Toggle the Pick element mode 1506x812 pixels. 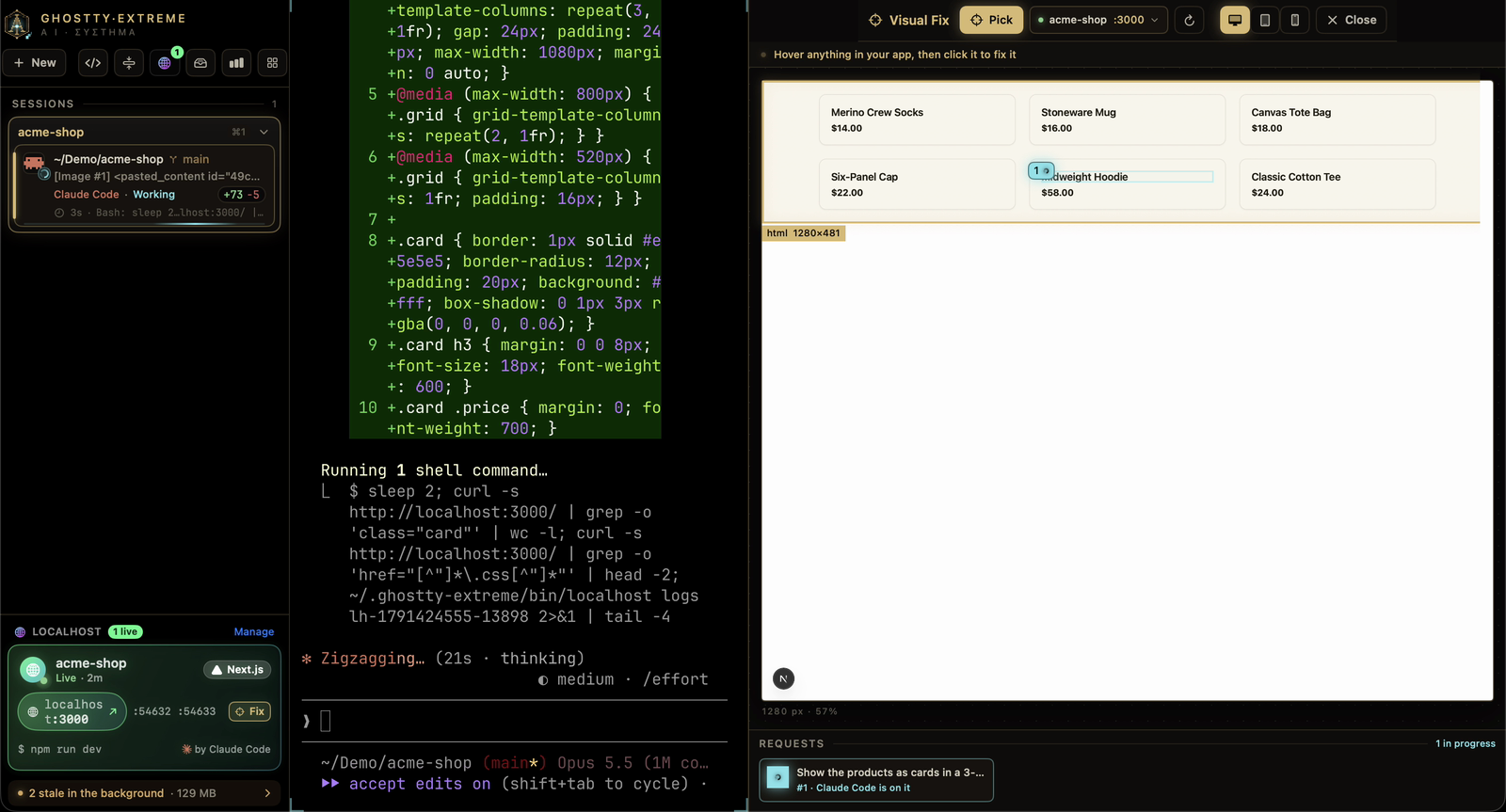pos(991,20)
